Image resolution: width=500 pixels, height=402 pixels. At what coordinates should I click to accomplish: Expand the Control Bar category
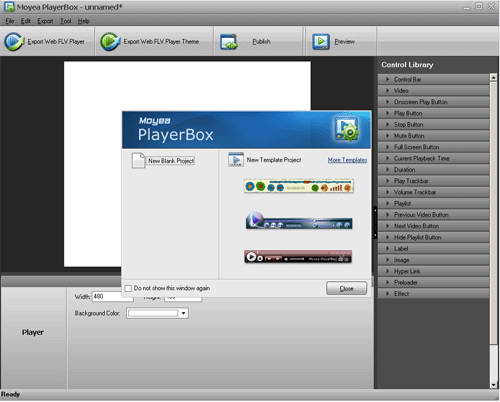click(x=433, y=79)
